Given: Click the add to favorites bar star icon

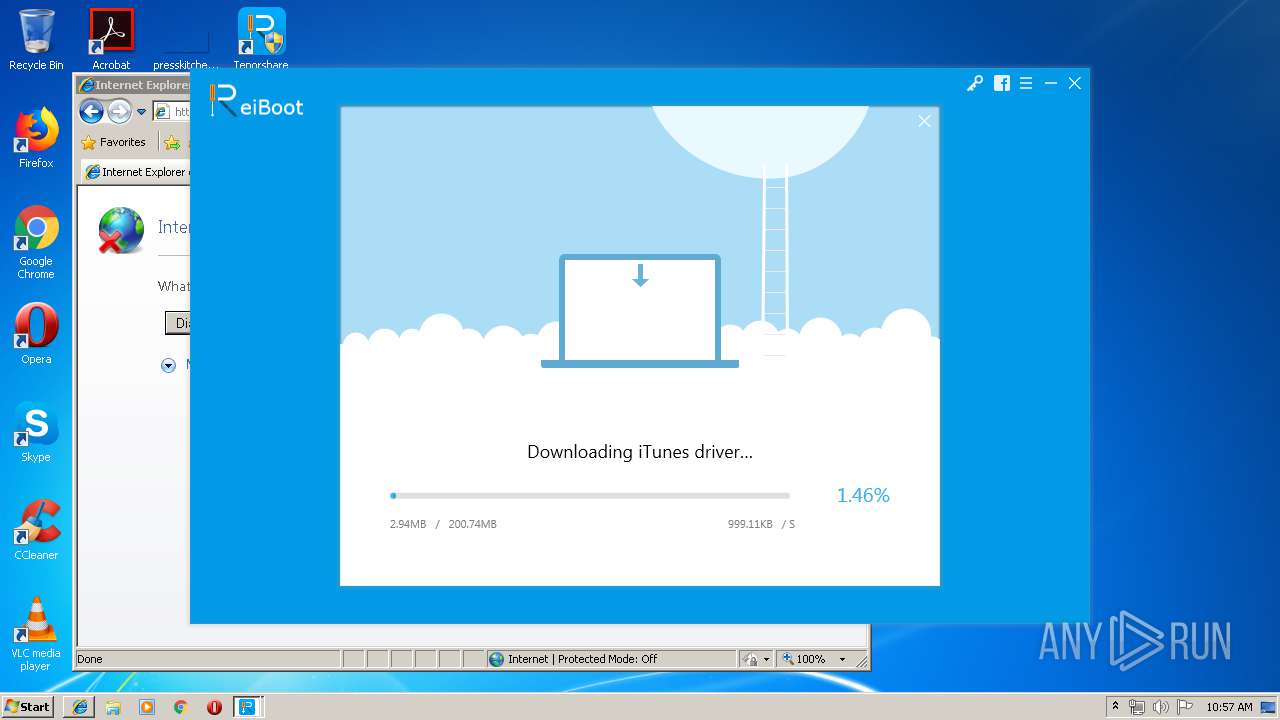Looking at the screenshot, I should pyautogui.click(x=172, y=143).
